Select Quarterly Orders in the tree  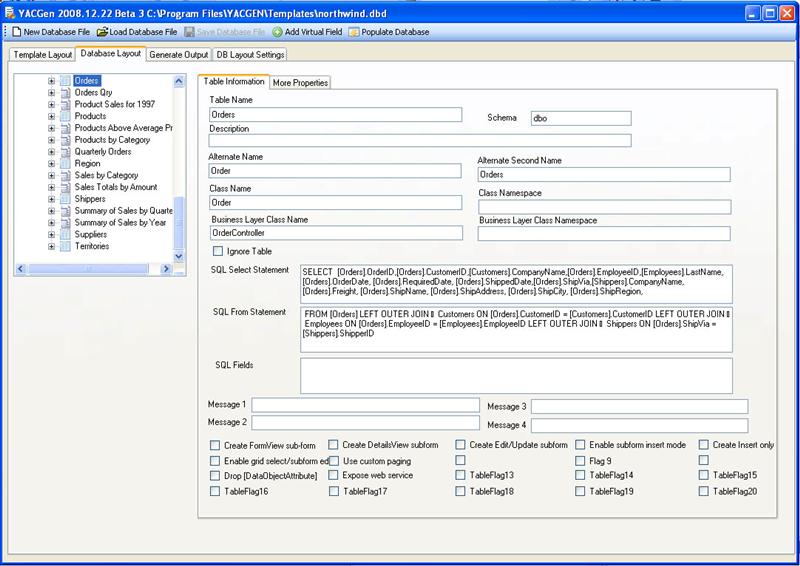click(x=103, y=152)
